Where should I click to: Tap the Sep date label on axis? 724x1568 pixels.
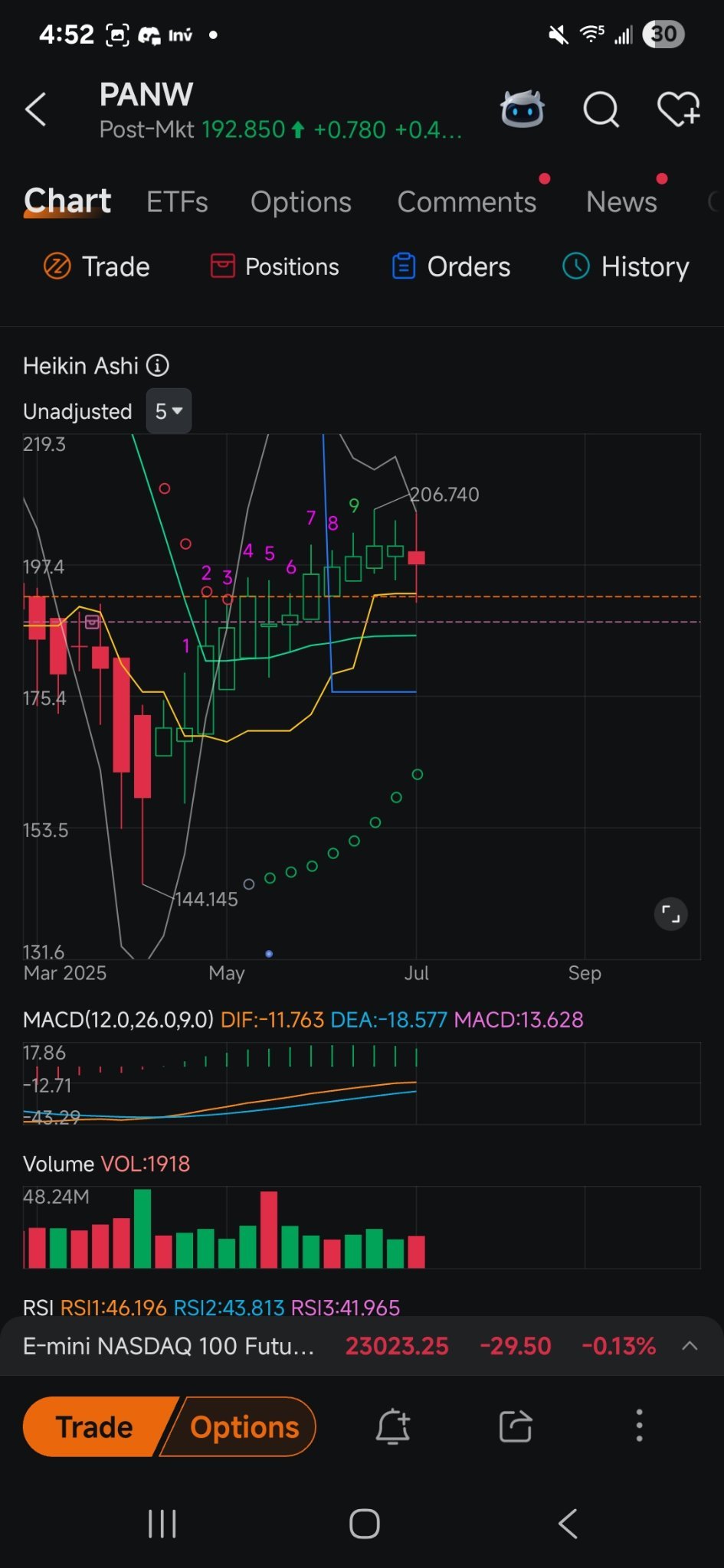[x=585, y=973]
